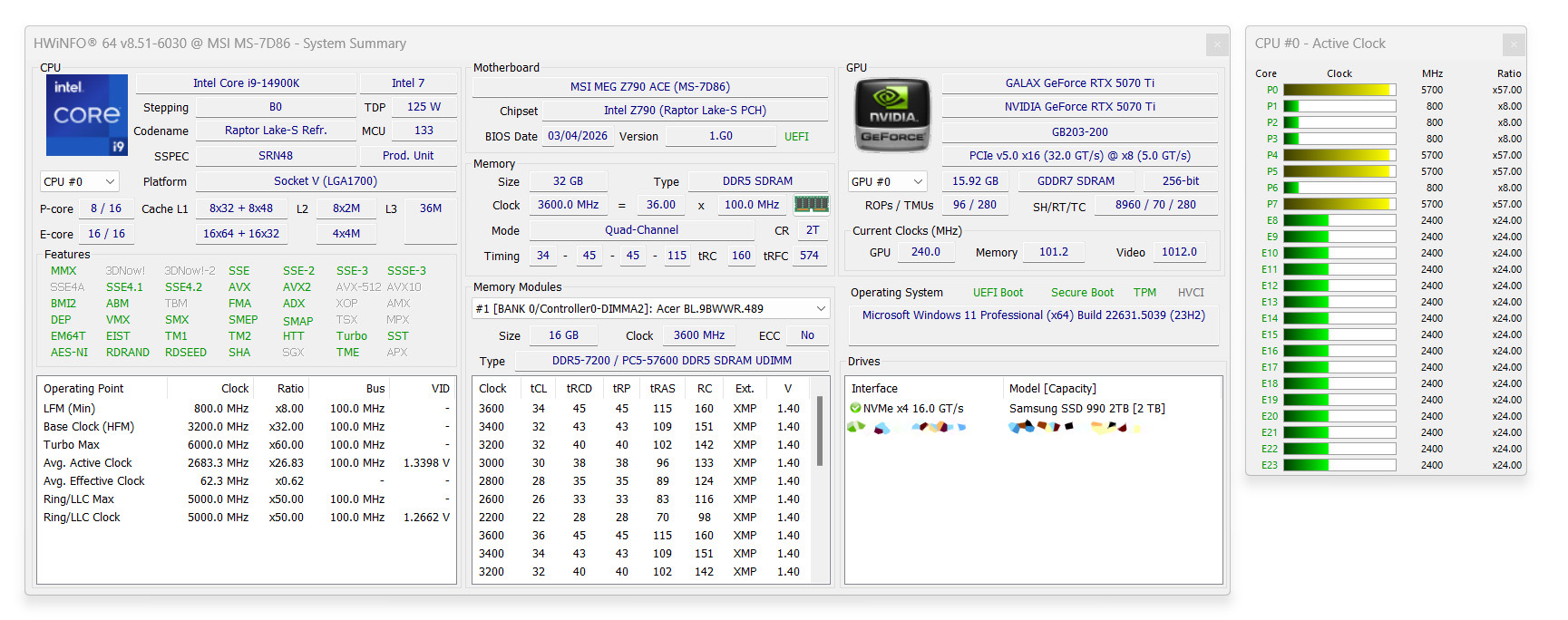Click the 3600.0 MHz memory clock value
The height and width of the screenshot is (620, 1568).
(x=568, y=205)
